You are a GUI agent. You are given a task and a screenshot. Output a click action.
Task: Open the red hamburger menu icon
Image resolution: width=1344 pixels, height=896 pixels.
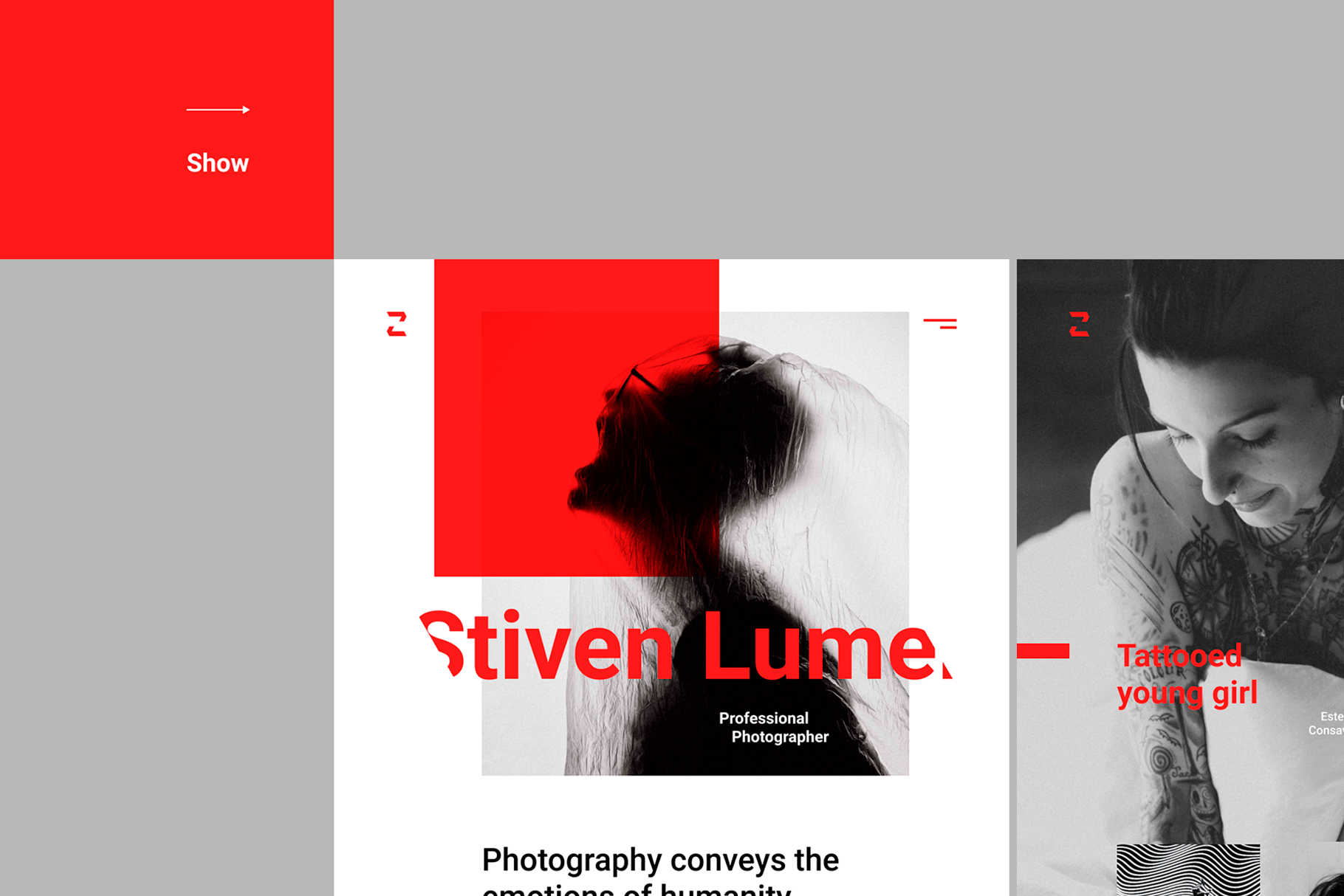click(x=940, y=323)
